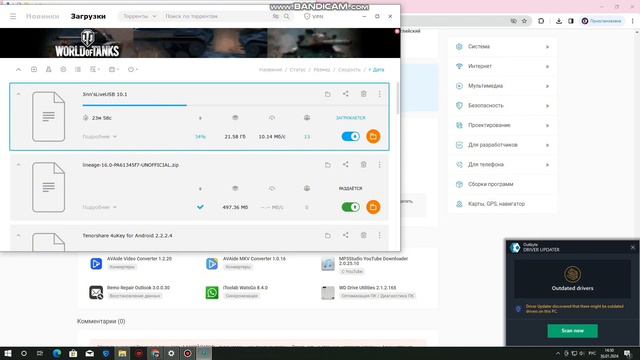Click Scan now in Driver Updater popup

click(573, 331)
